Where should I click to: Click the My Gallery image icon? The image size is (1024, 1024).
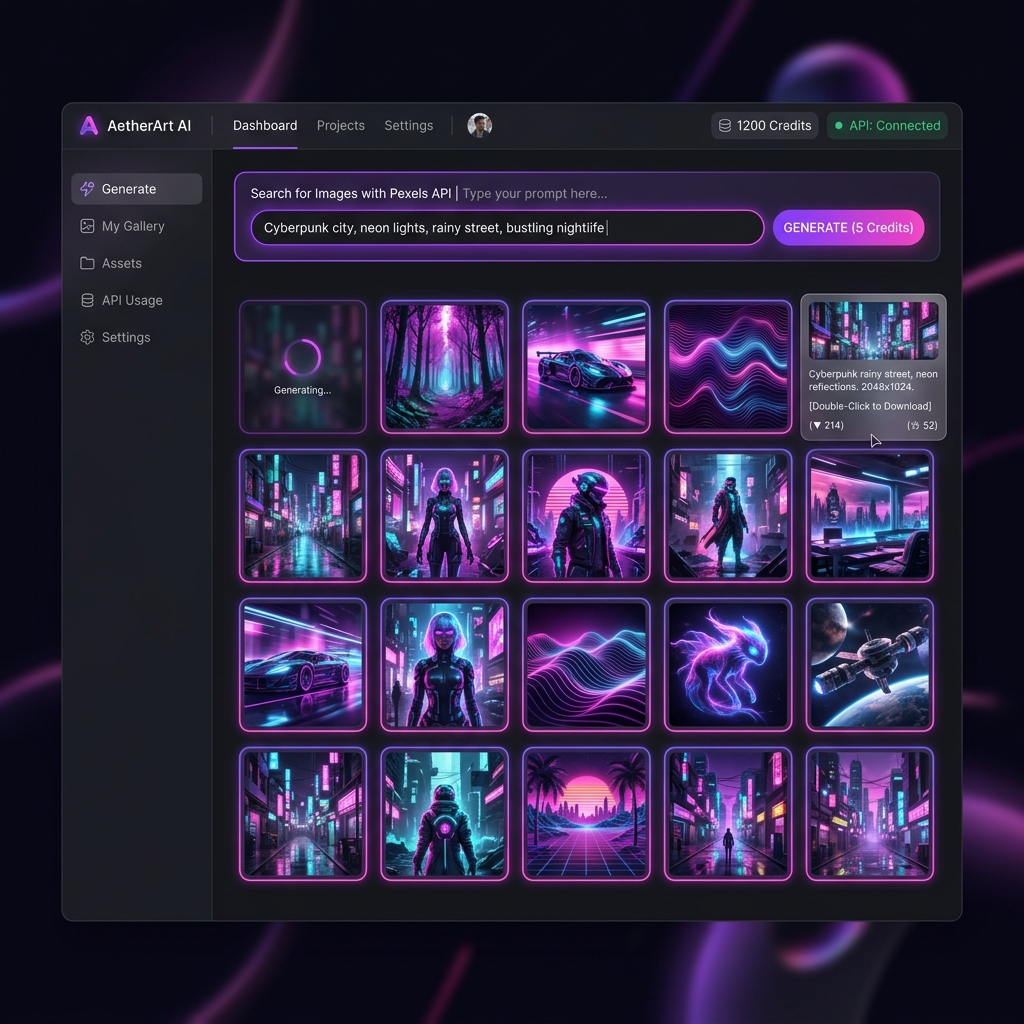pyautogui.click(x=87, y=226)
